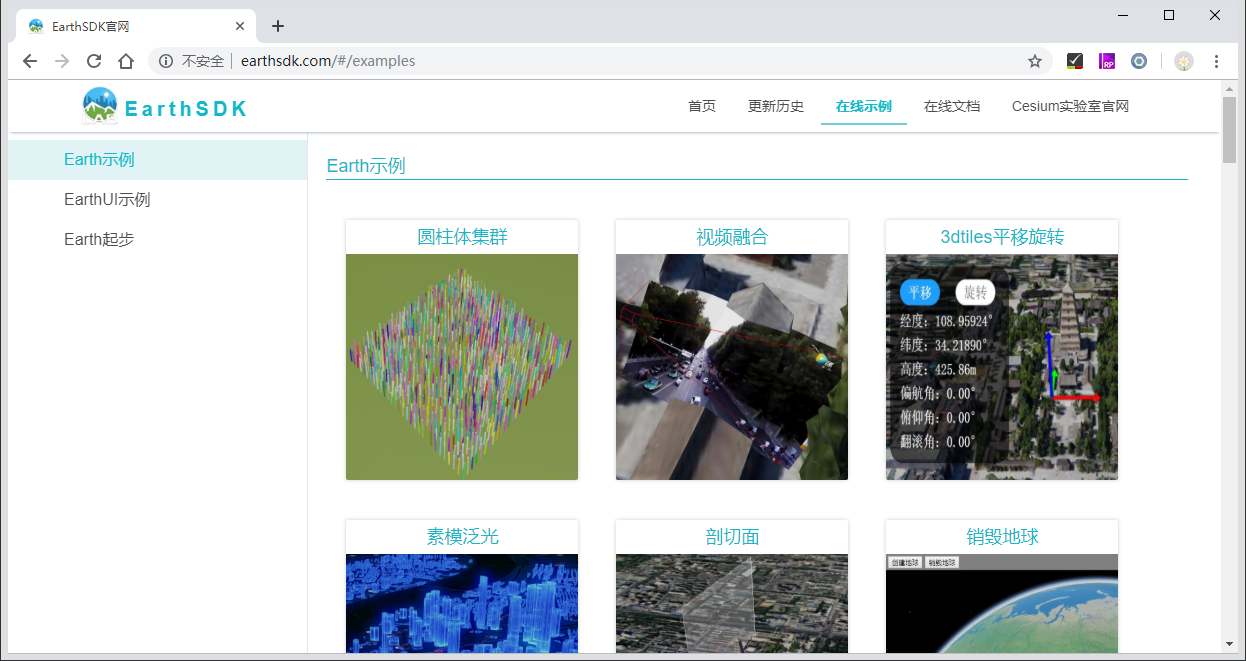Open the browser home page
1246x661 pixels.
point(126,61)
